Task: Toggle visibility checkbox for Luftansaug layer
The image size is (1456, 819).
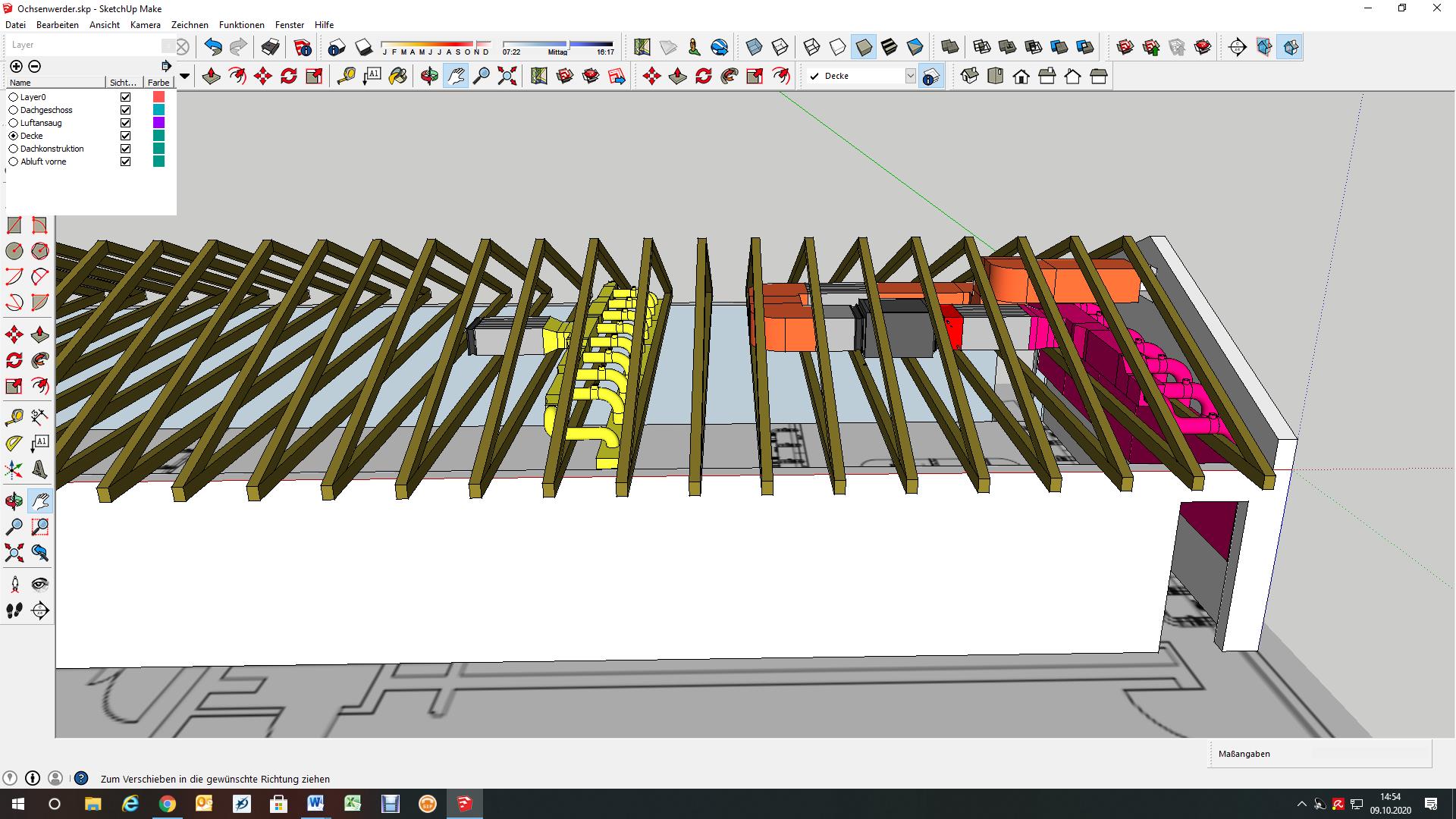Action: pyautogui.click(x=125, y=123)
